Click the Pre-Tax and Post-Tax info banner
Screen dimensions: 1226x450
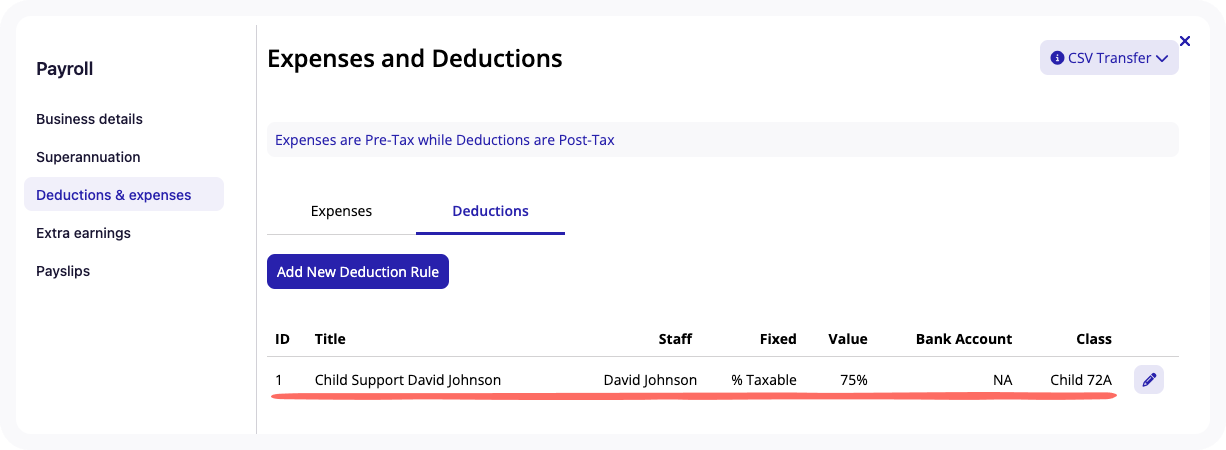pos(723,140)
